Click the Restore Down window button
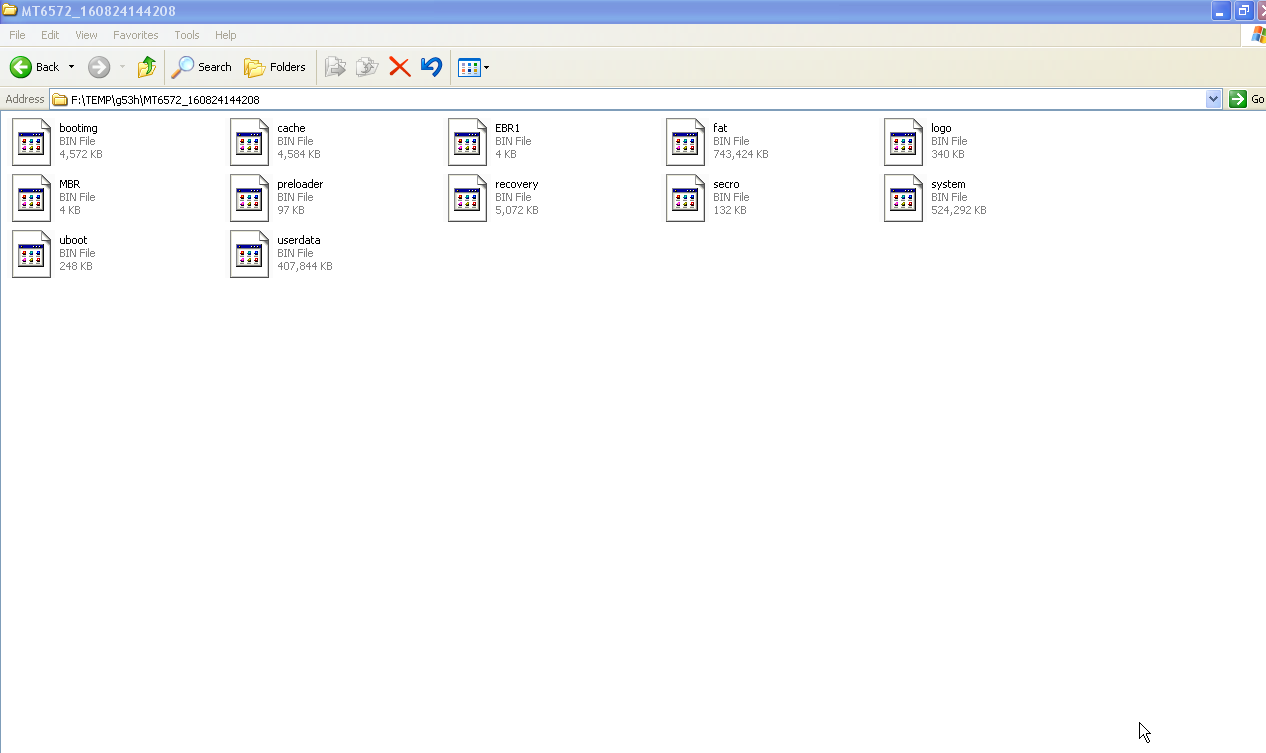 tap(1243, 11)
